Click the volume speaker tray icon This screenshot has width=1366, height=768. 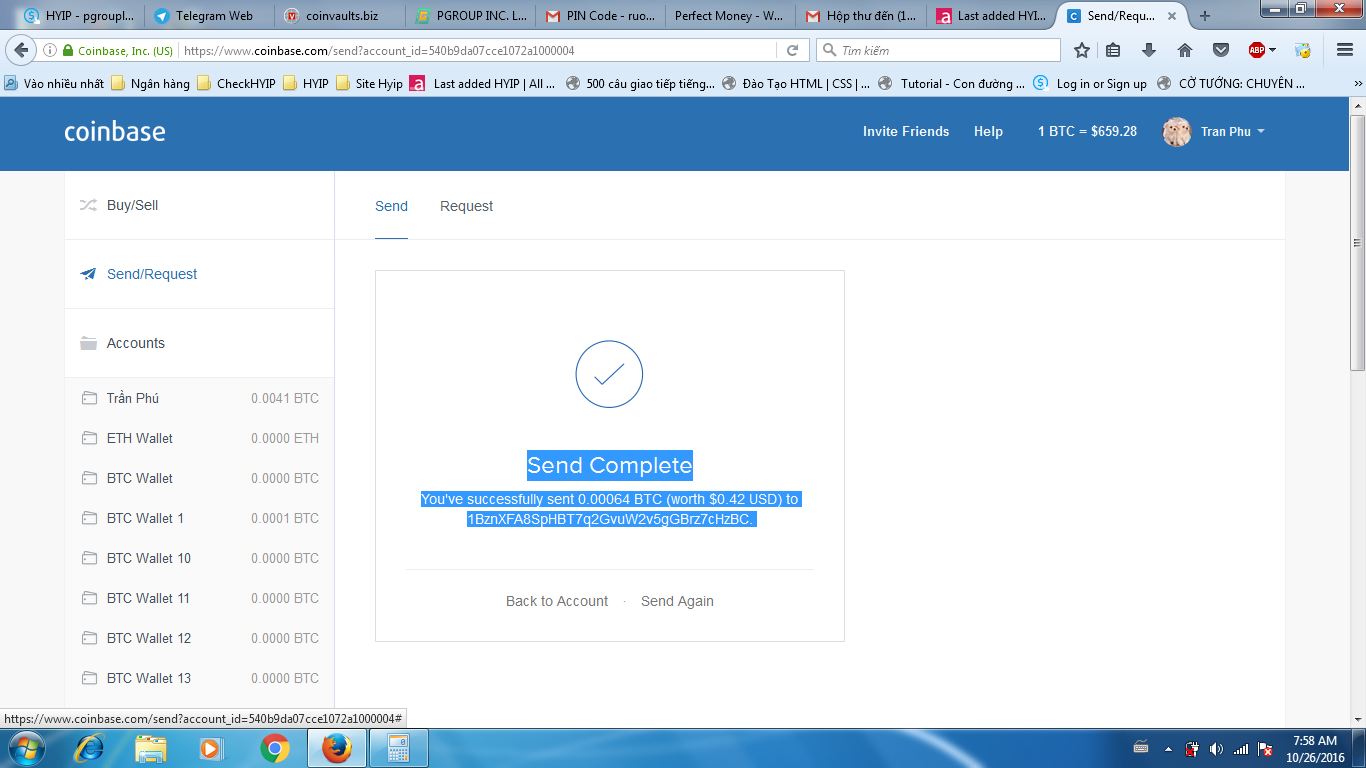pos(1216,748)
